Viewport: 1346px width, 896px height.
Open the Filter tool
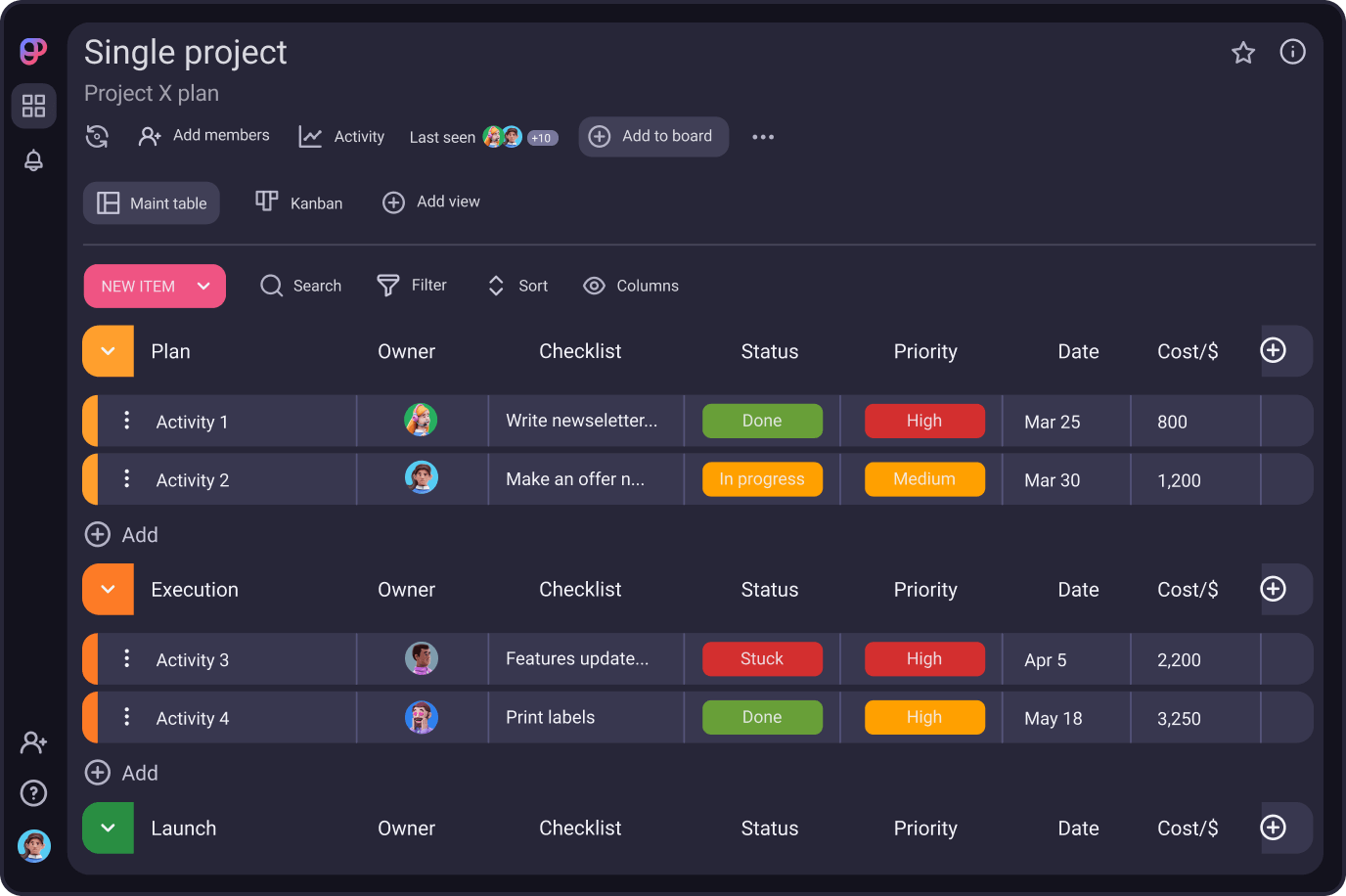click(413, 285)
